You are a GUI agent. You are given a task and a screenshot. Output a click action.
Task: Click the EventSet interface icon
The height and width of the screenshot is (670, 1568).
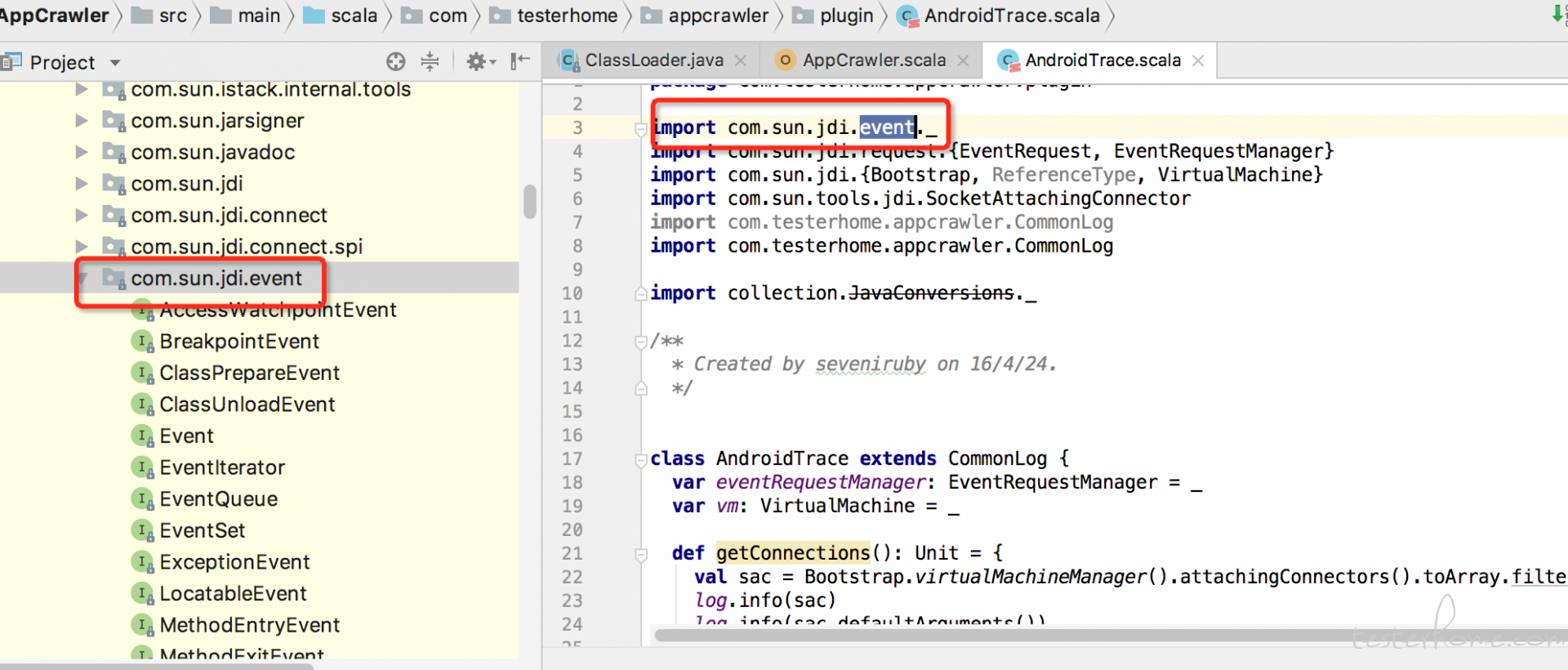pos(143,530)
